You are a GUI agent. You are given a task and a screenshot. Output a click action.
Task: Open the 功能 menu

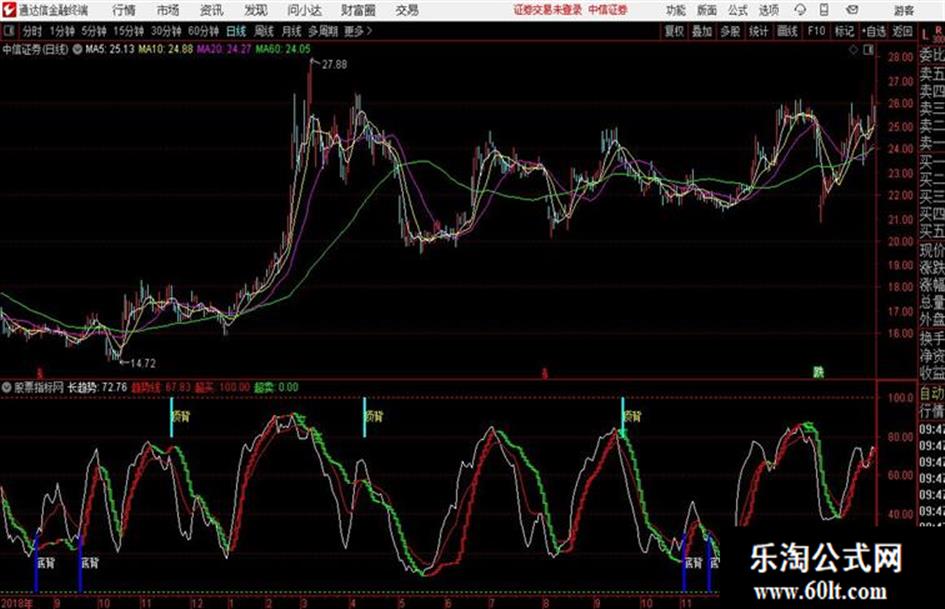click(676, 10)
